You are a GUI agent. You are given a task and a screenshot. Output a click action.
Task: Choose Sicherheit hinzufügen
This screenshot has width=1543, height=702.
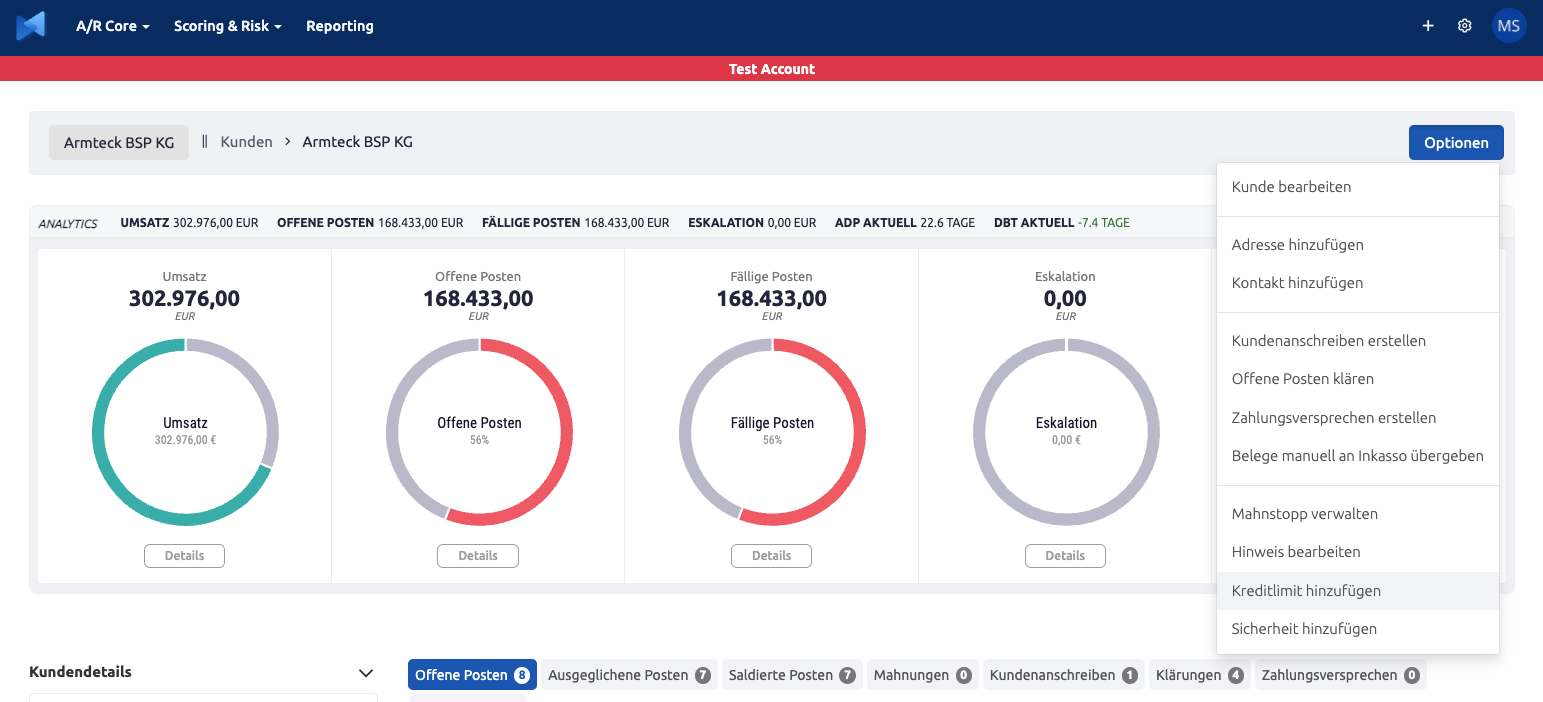1358,629
